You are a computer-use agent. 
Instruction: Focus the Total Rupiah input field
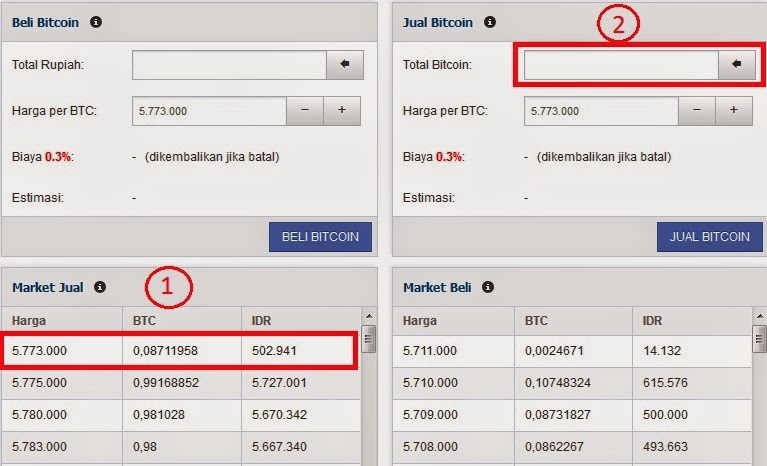point(229,65)
